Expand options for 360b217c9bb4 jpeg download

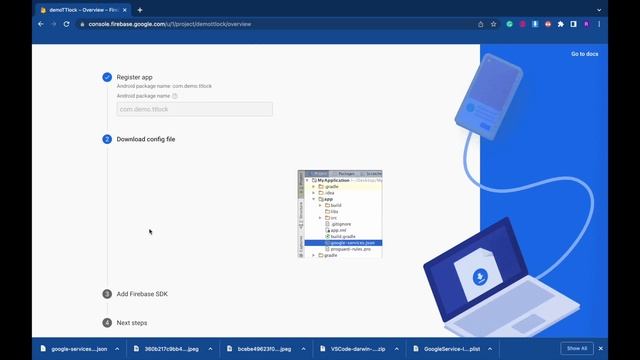click(210, 349)
